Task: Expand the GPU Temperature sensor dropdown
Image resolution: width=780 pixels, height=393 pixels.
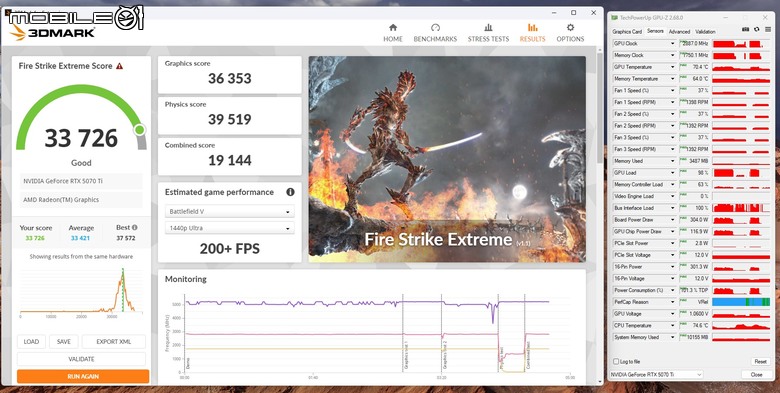Action: point(673,67)
